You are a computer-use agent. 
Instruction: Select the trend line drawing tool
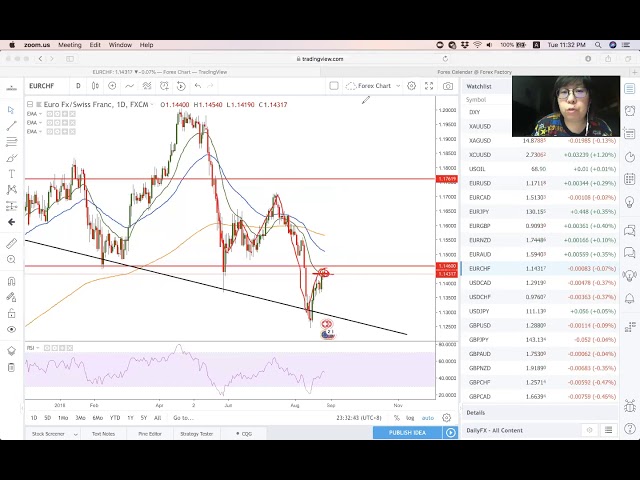click(x=12, y=125)
